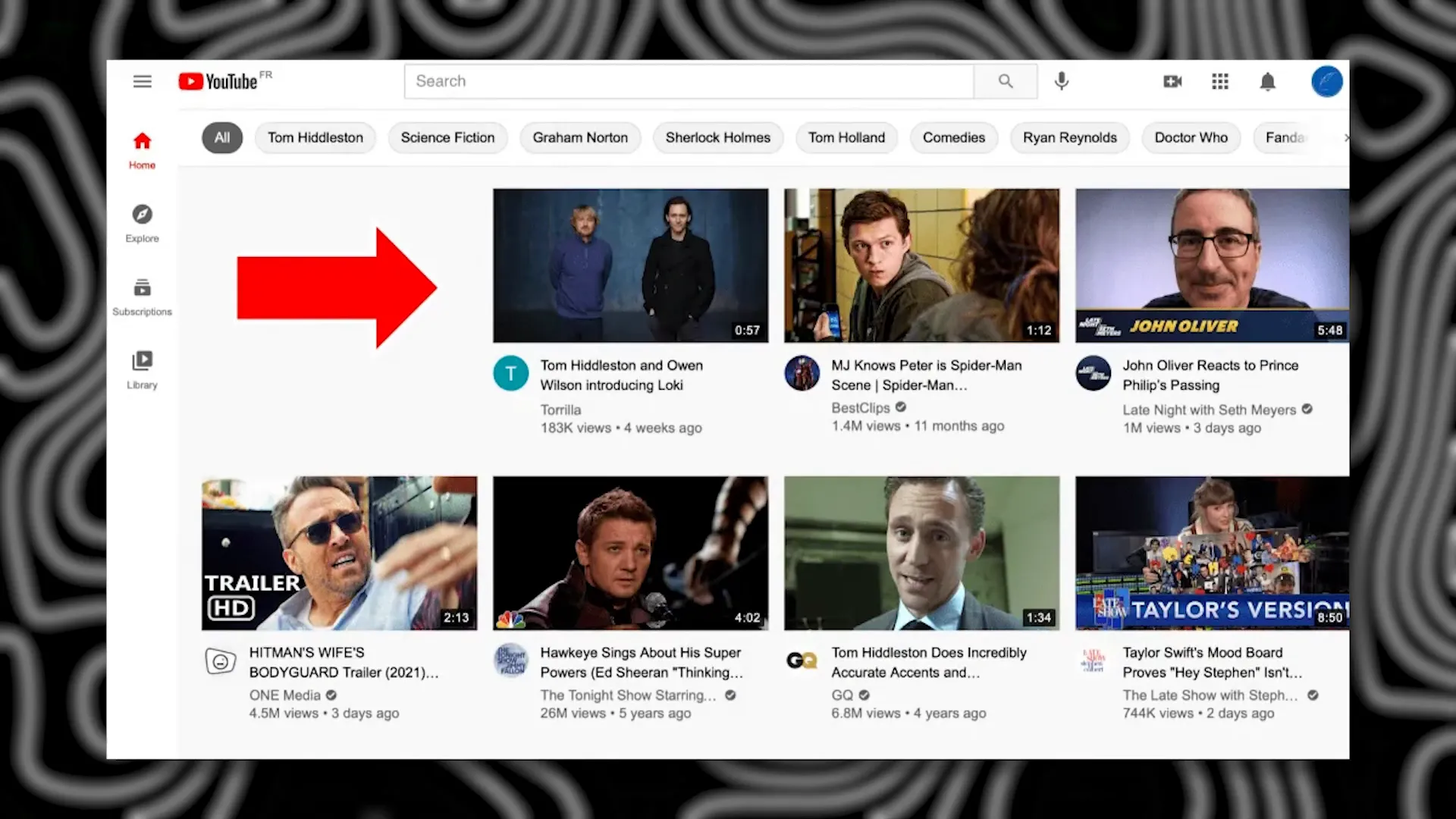Select the Tom Hiddleston chip
Screen dimensions: 1456x819
pos(315,137)
